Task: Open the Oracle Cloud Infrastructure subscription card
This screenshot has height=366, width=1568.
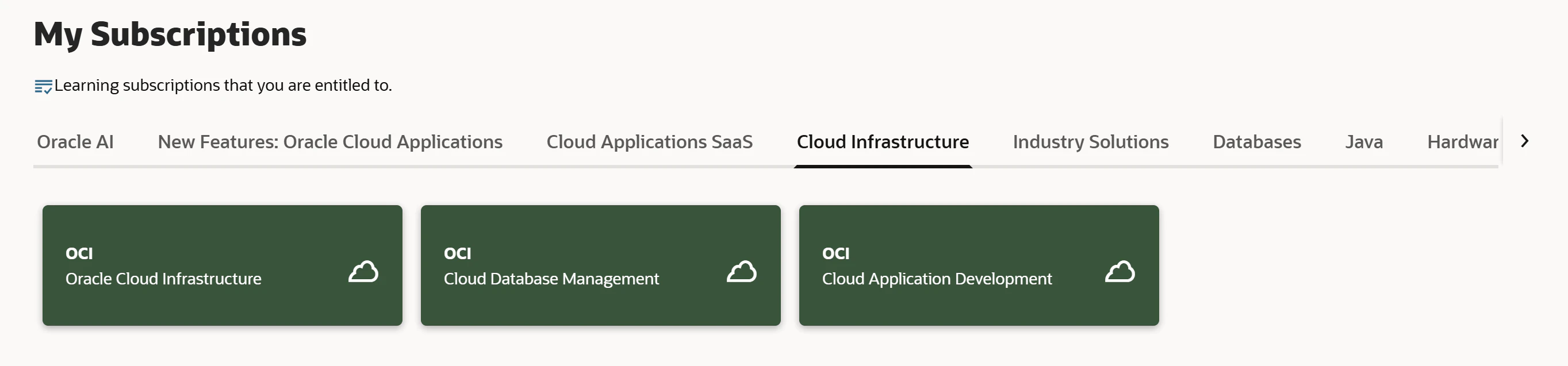Action: 222,265
